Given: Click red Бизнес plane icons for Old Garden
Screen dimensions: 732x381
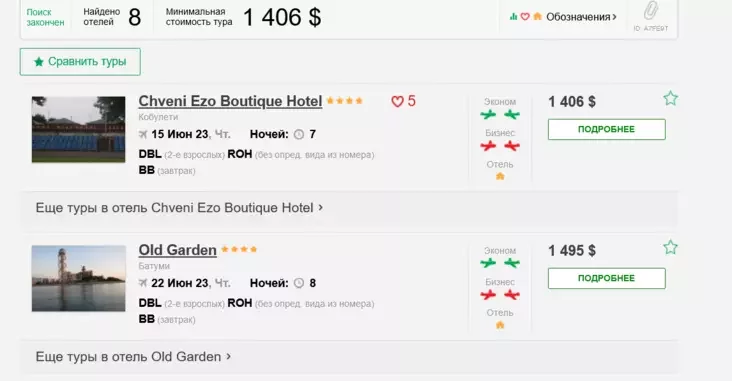Looking at the screenshot, I should pos(500,295).
